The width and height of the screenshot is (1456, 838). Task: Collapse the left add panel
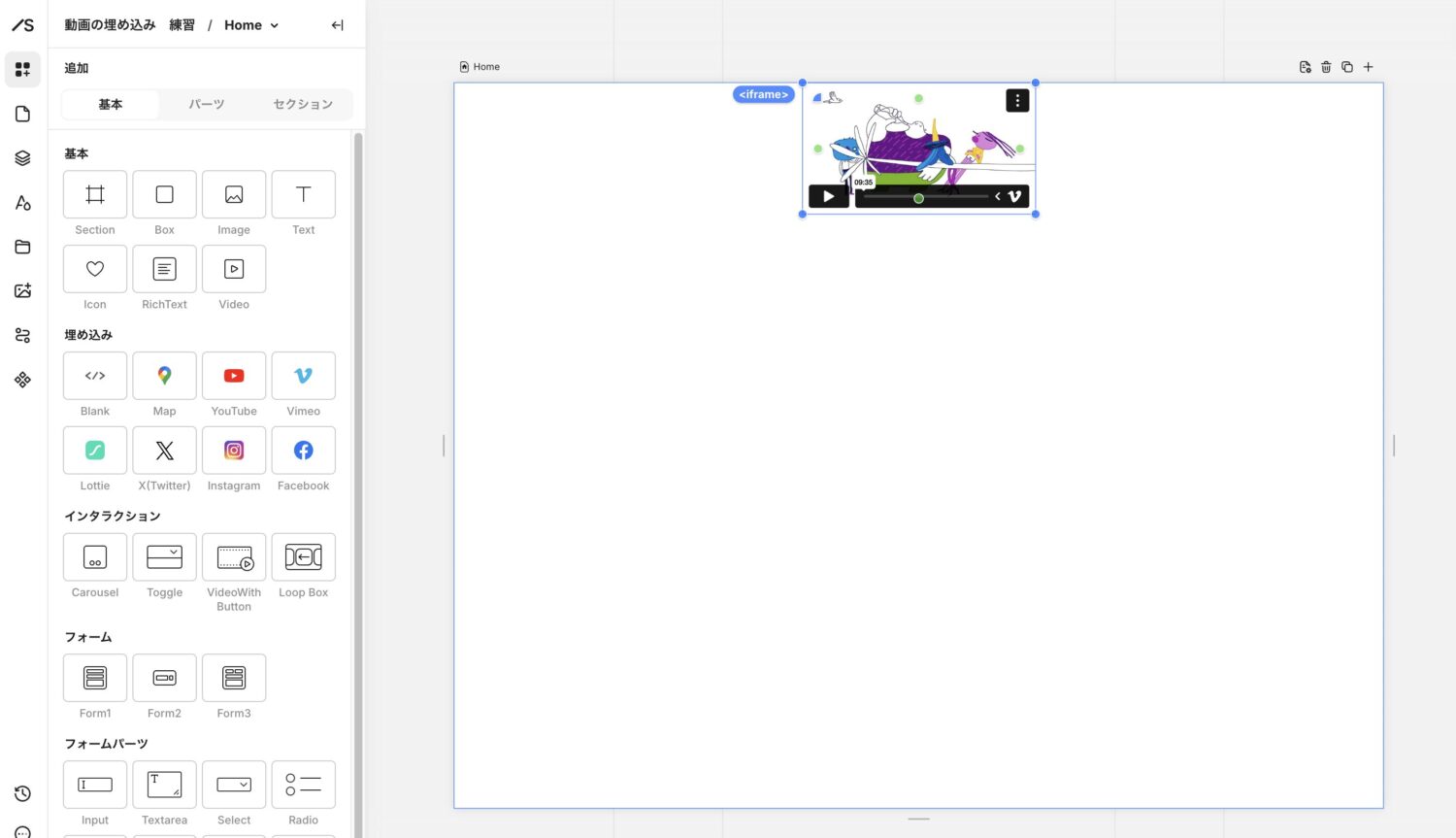(337, 25)
